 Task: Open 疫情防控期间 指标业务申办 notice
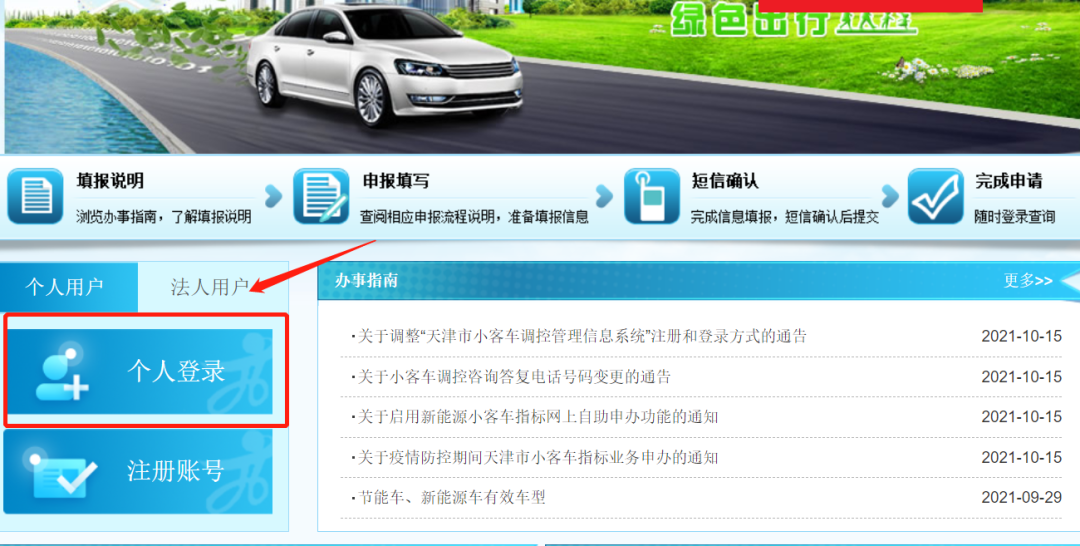coord(535,457)
